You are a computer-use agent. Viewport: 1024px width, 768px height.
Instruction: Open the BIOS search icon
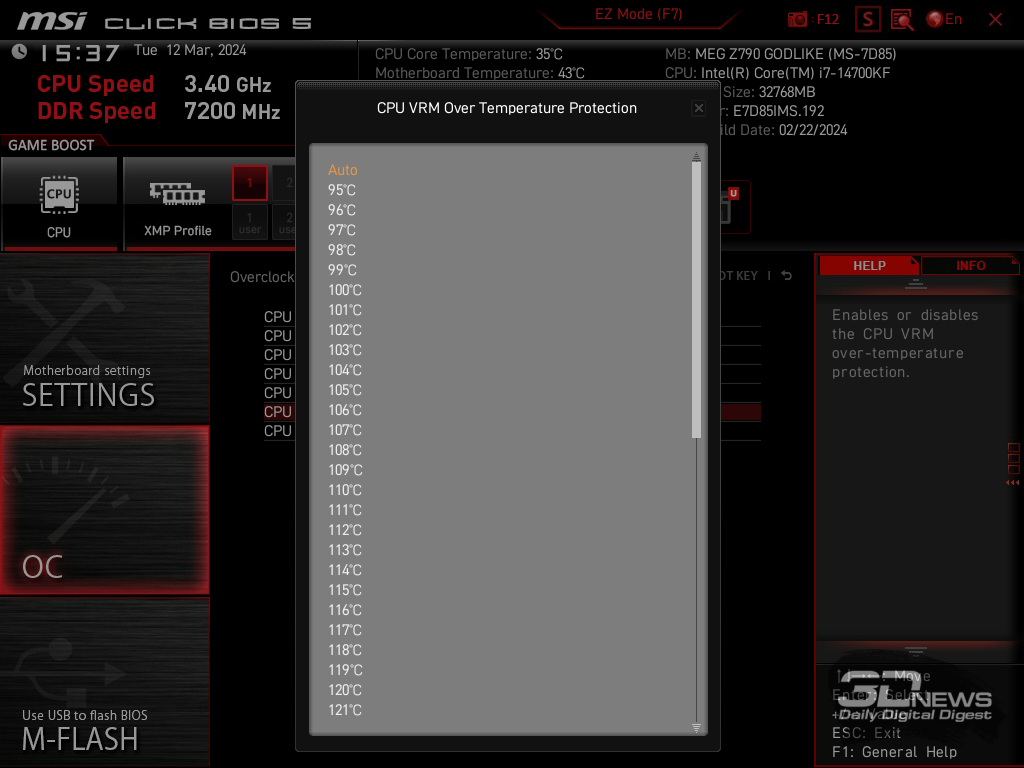902,20
